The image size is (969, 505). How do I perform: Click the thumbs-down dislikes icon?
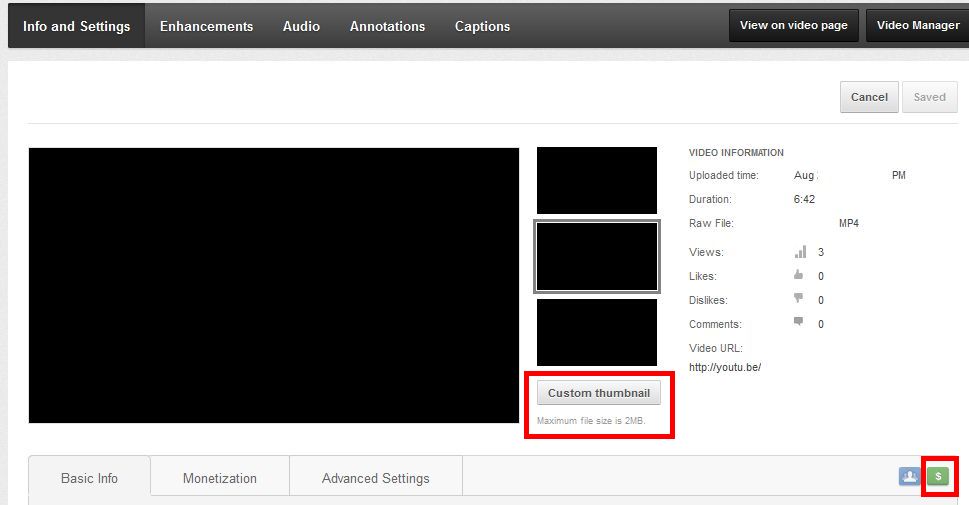(x=798, y=298)
